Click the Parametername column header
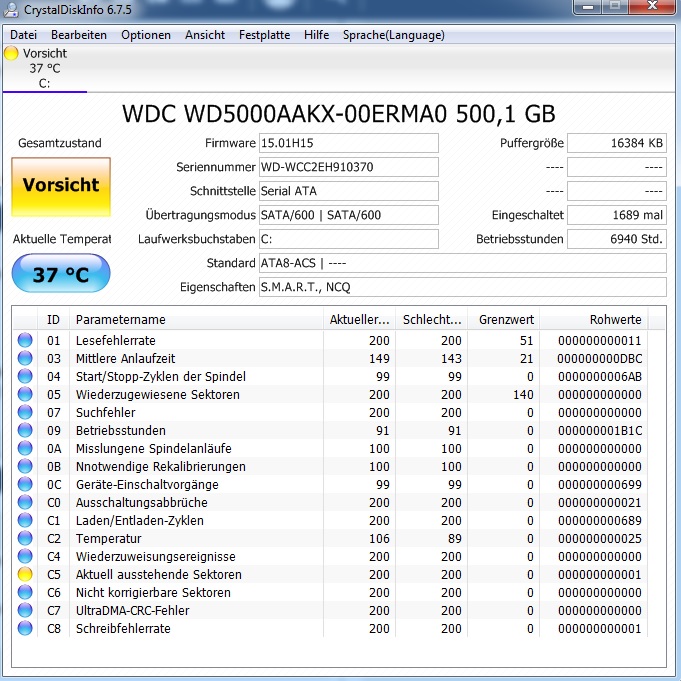Screen dimensions: 681x681 (196, 320)
